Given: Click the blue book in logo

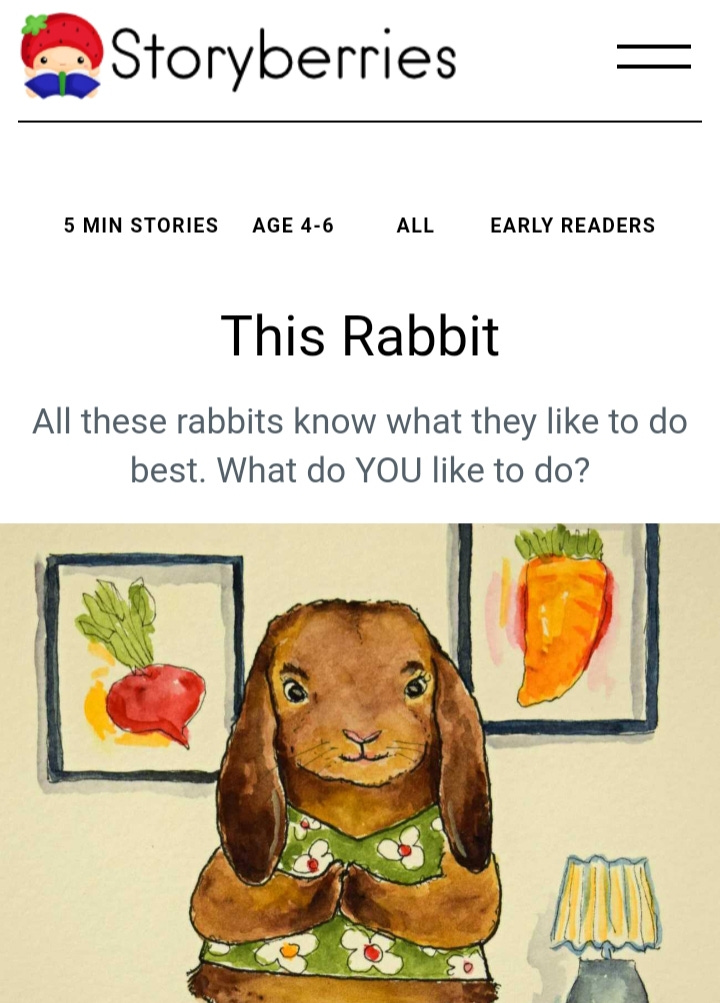Looking at the screenshot, I should 61,85.
